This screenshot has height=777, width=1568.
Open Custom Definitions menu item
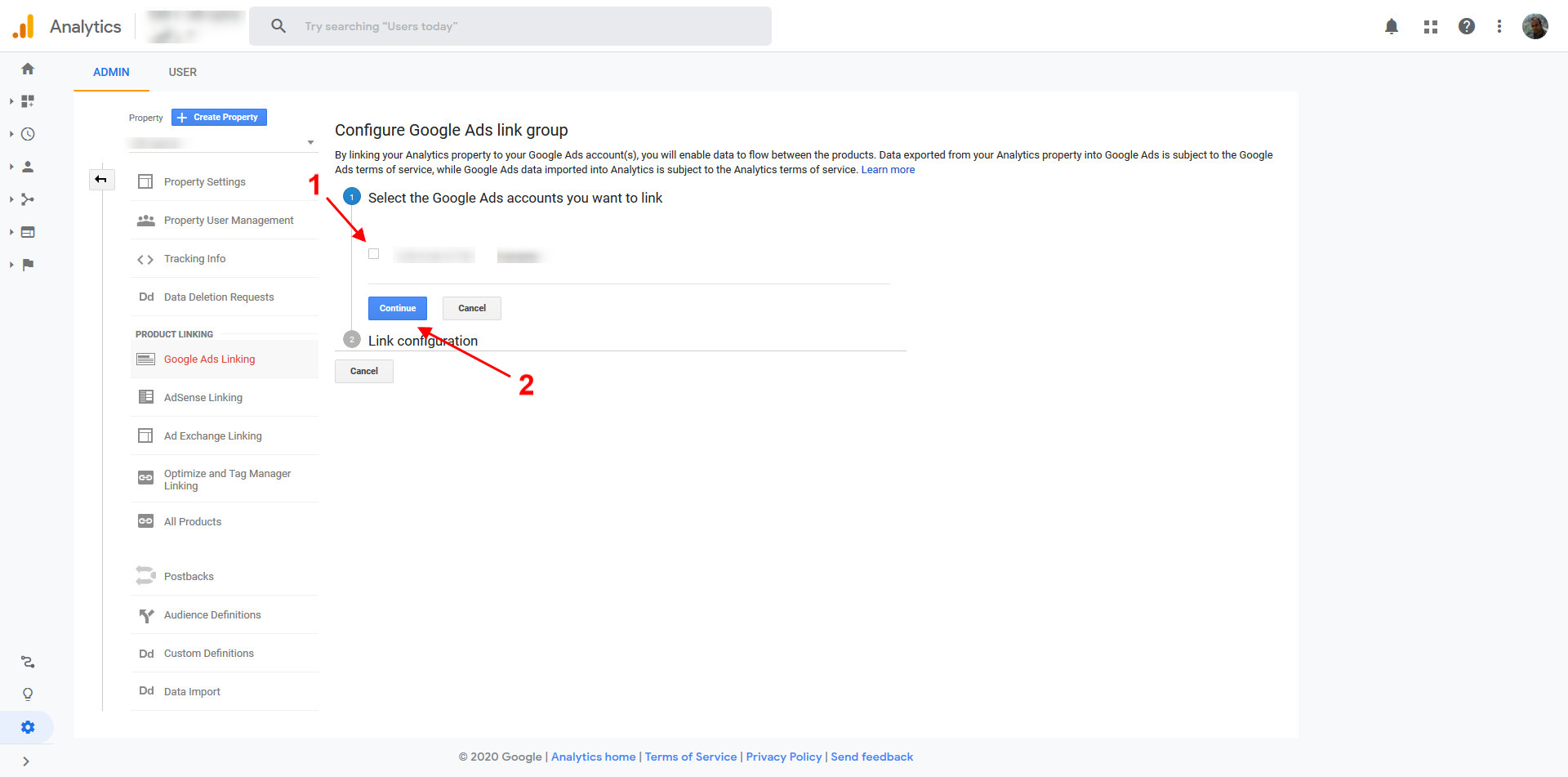click(x=225, y=653)
